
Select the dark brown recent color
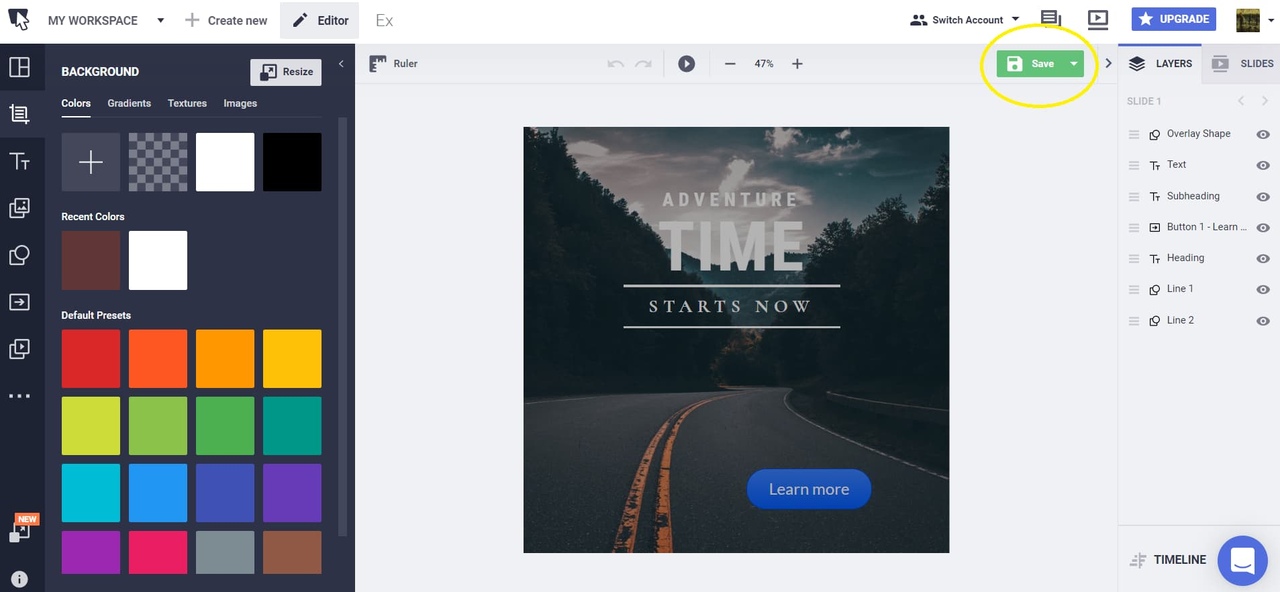tap(91, 261)
